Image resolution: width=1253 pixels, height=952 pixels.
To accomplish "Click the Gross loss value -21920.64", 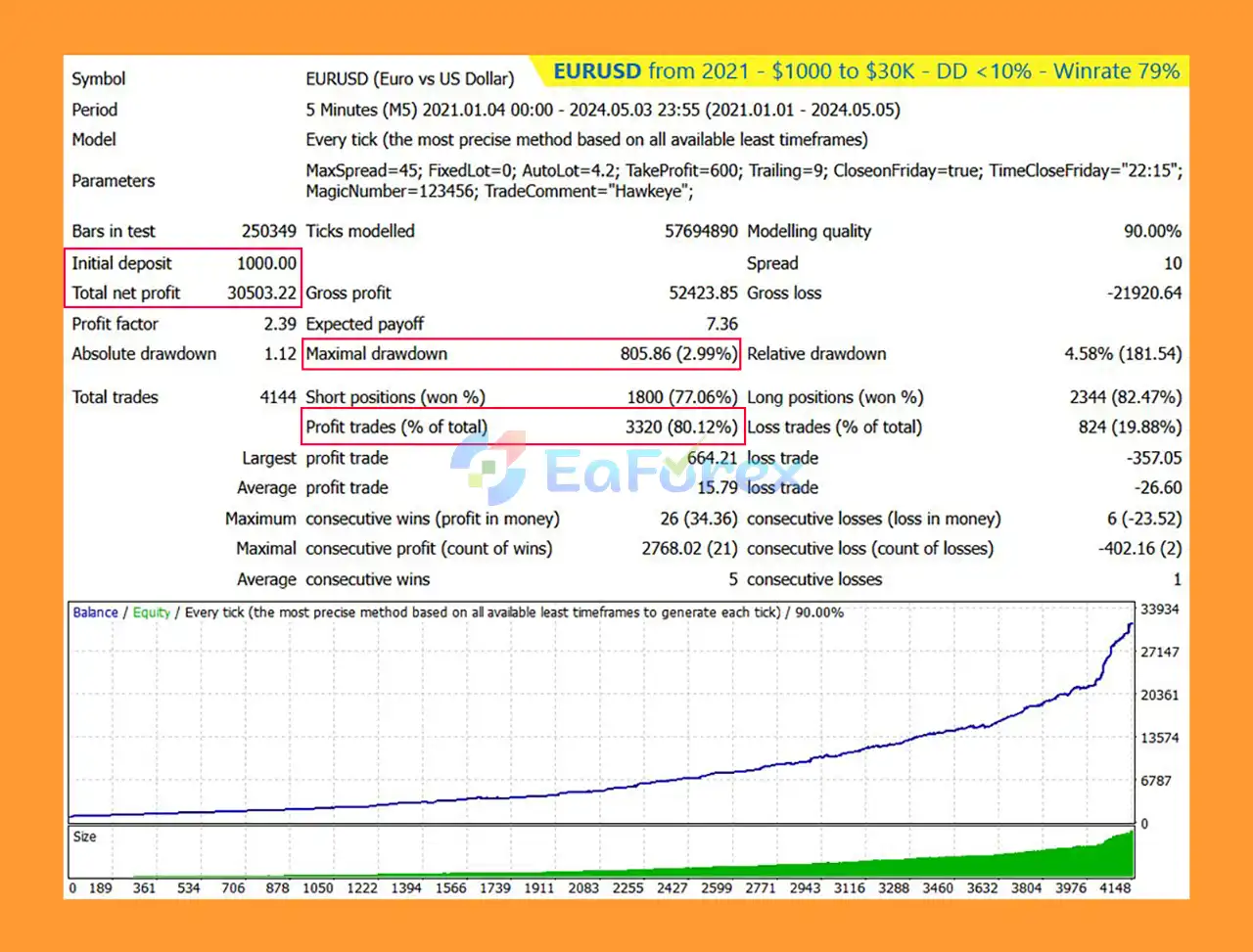I will click(1144, 293).
